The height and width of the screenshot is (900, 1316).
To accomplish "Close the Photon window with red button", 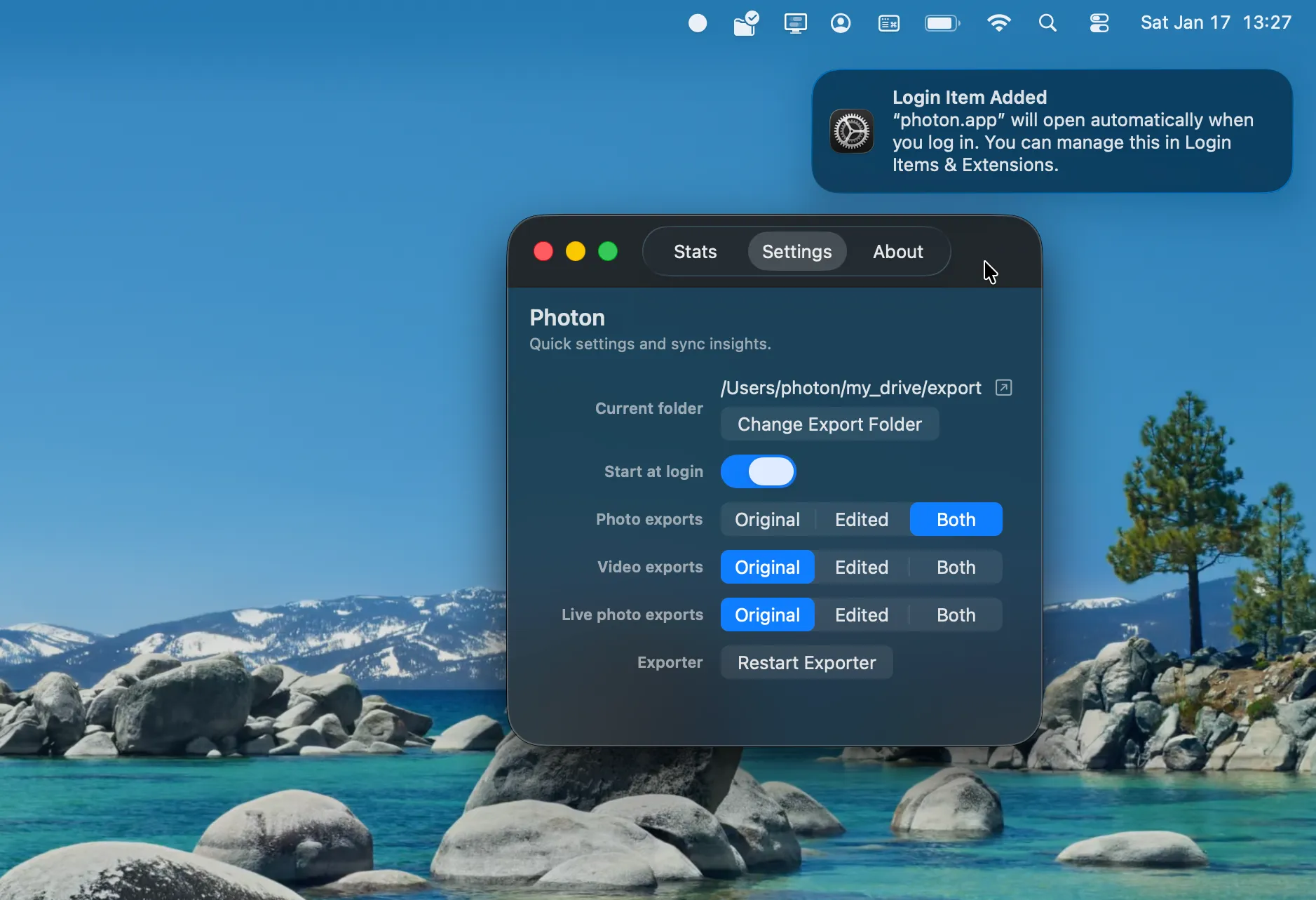I will (x=543, y=251).
